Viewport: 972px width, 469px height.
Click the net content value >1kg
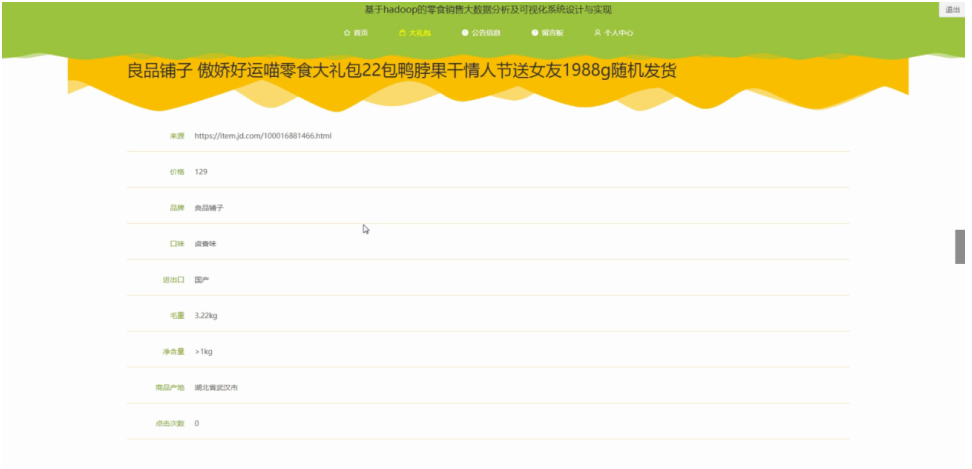click(203, 351)
